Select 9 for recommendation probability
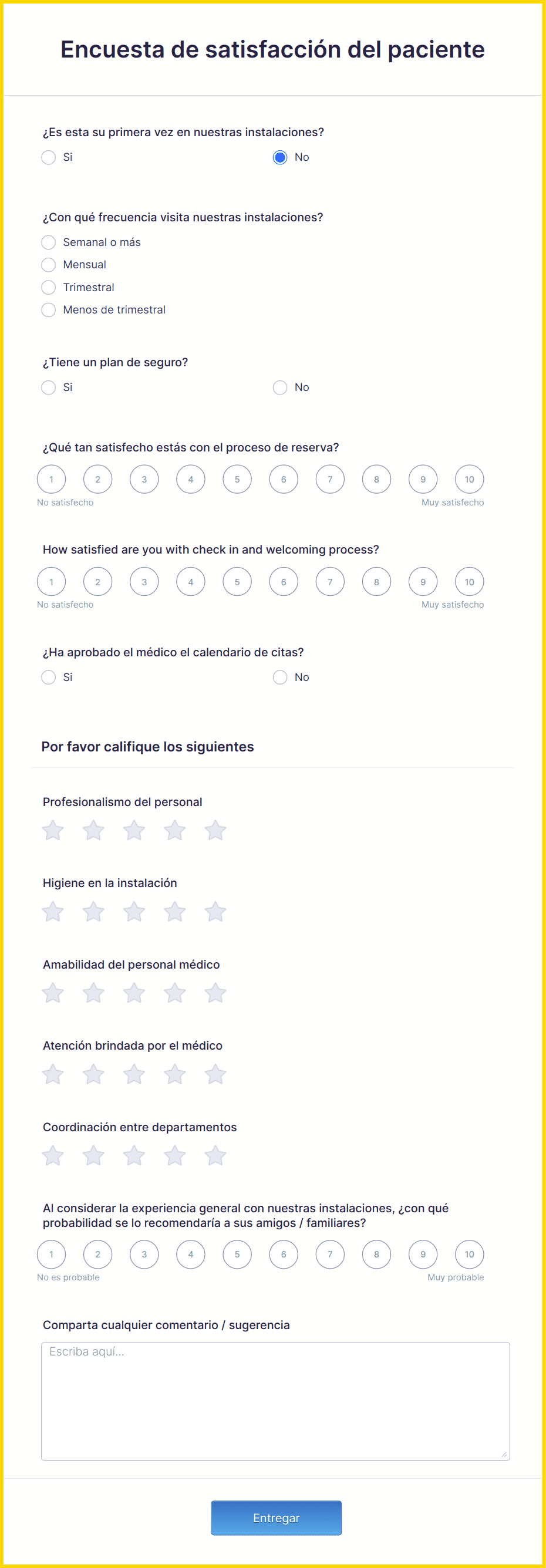Image resolution: width=546 pixels, height=1568 pixels. click(423, 1255)
